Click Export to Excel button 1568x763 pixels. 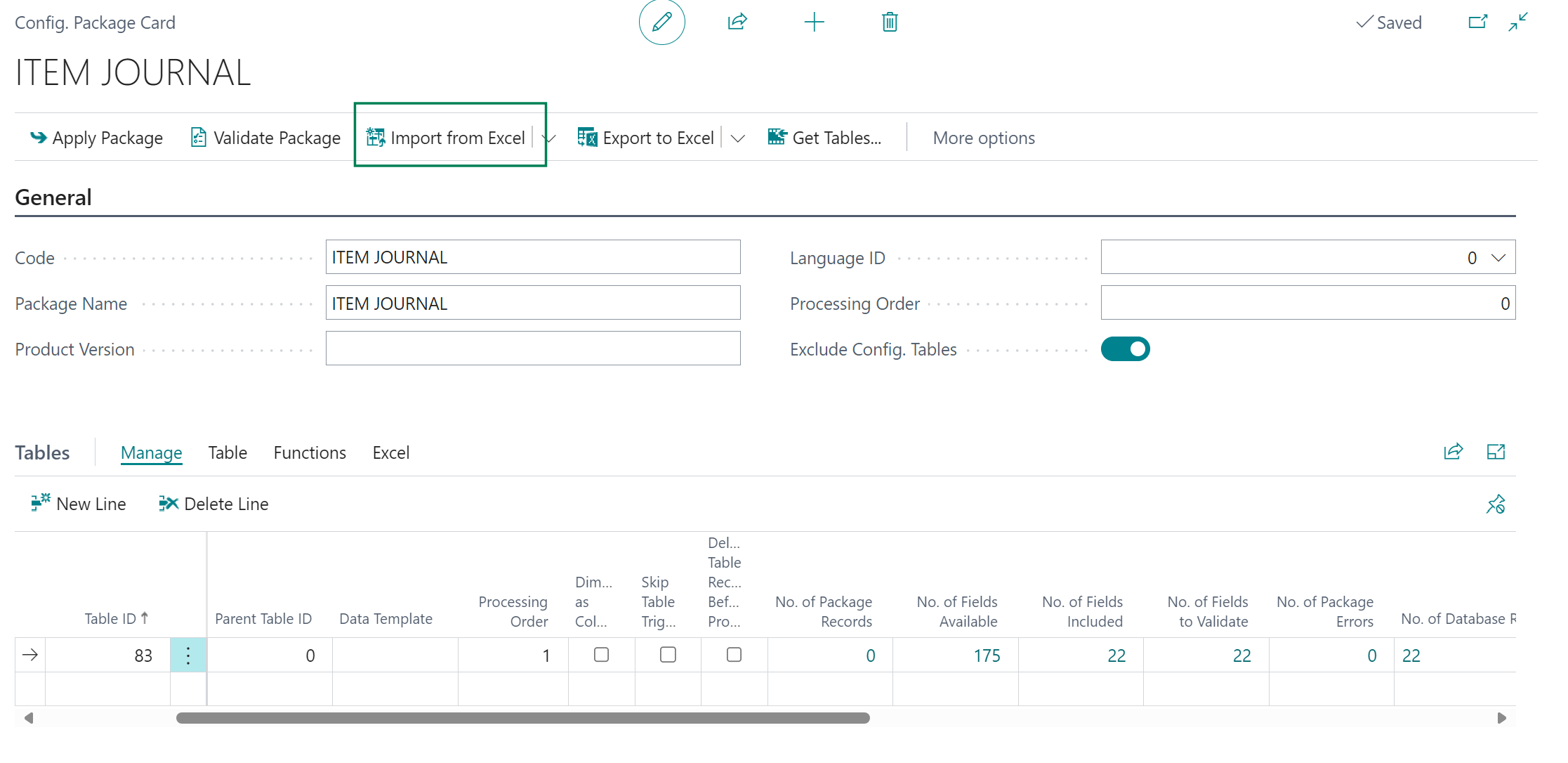(x=645, y=138)
